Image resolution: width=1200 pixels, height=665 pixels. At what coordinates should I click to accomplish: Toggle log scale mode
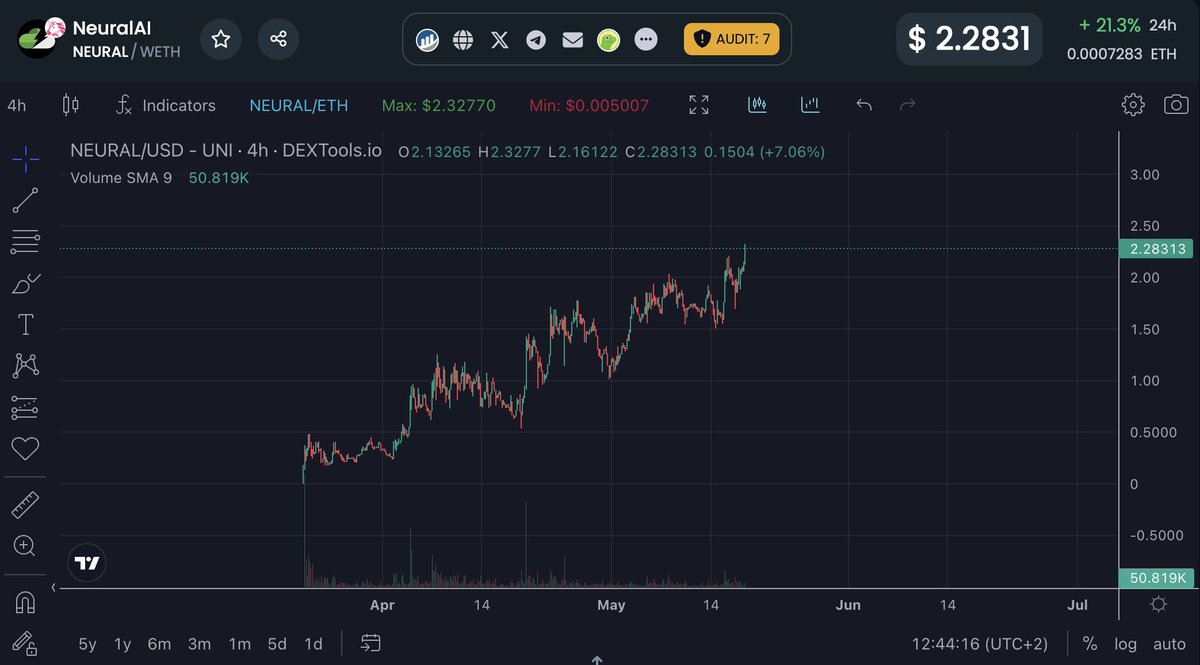click(x=1125, y=644)
